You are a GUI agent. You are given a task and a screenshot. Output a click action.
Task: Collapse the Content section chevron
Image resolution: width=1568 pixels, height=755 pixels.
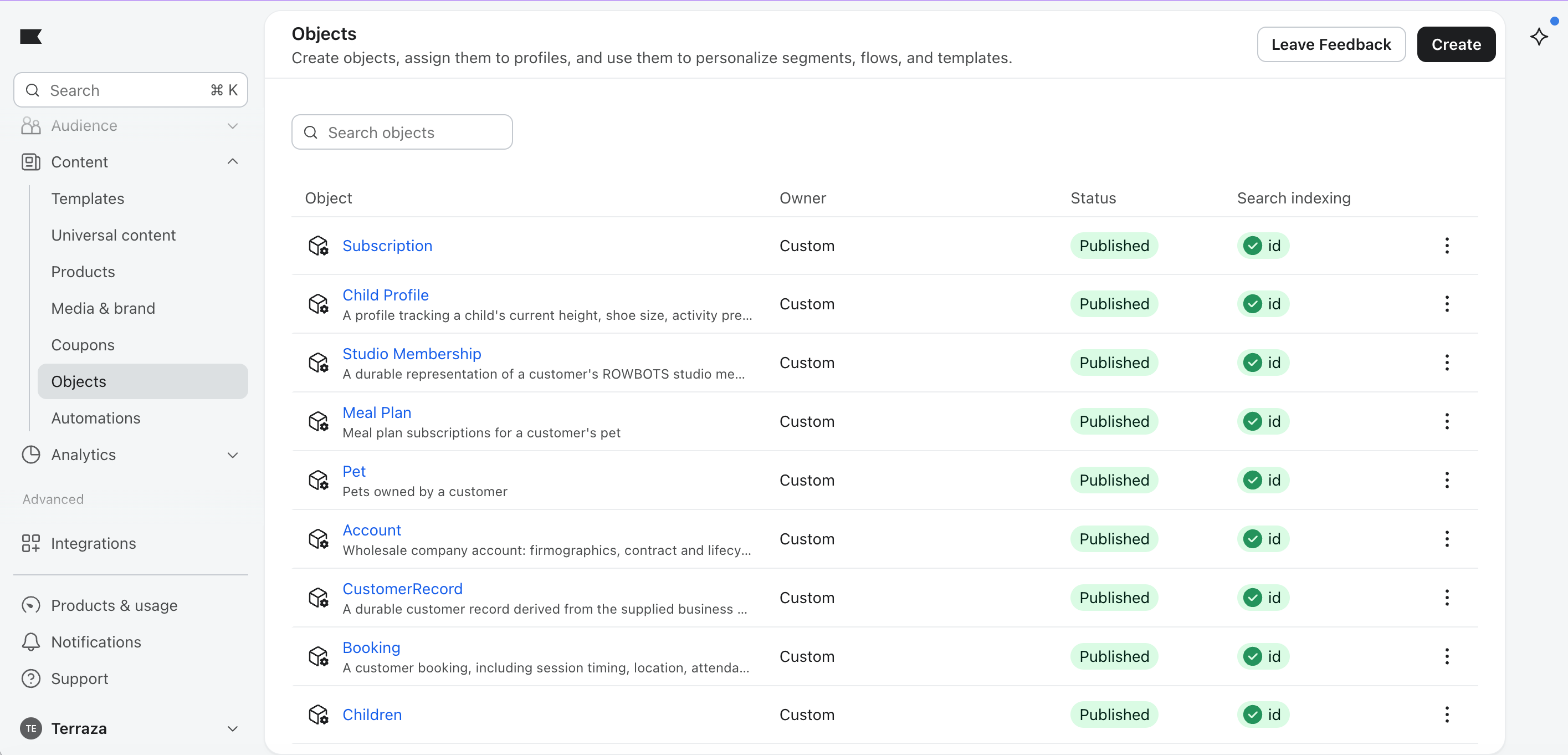pos(233,162)
